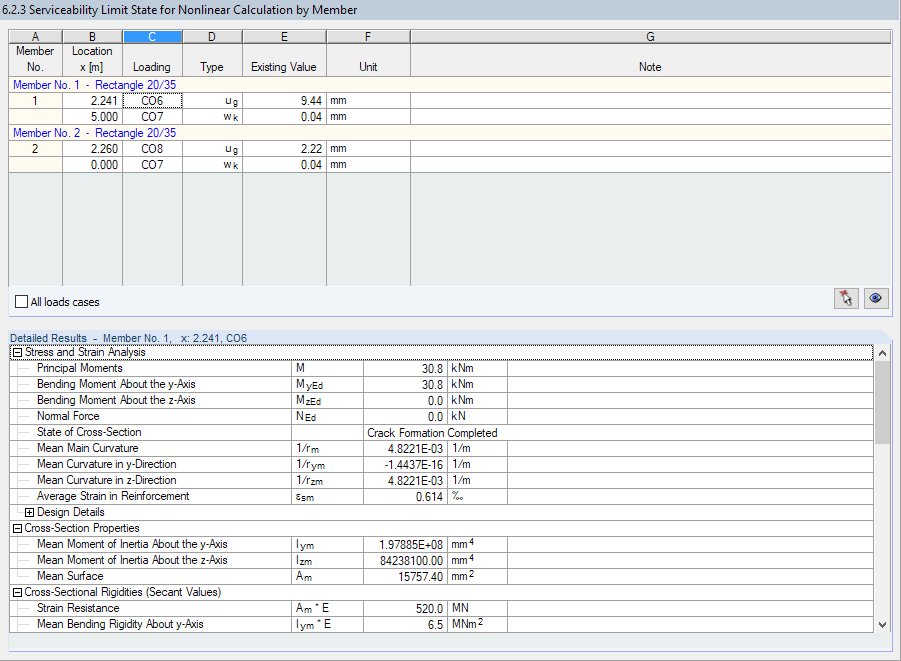Select the highlighted Loading column header C
The height and width of the screenshot is (661, 901).
152,36
